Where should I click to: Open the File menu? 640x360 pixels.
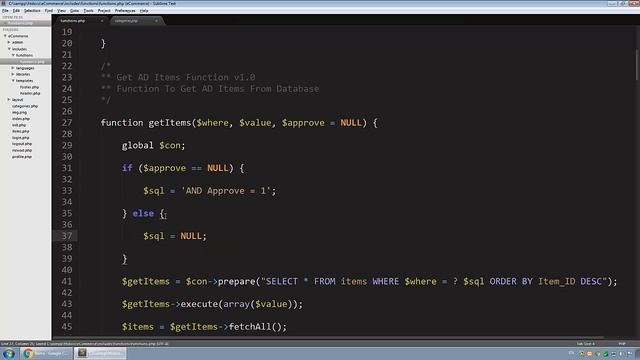click(5, 11)
